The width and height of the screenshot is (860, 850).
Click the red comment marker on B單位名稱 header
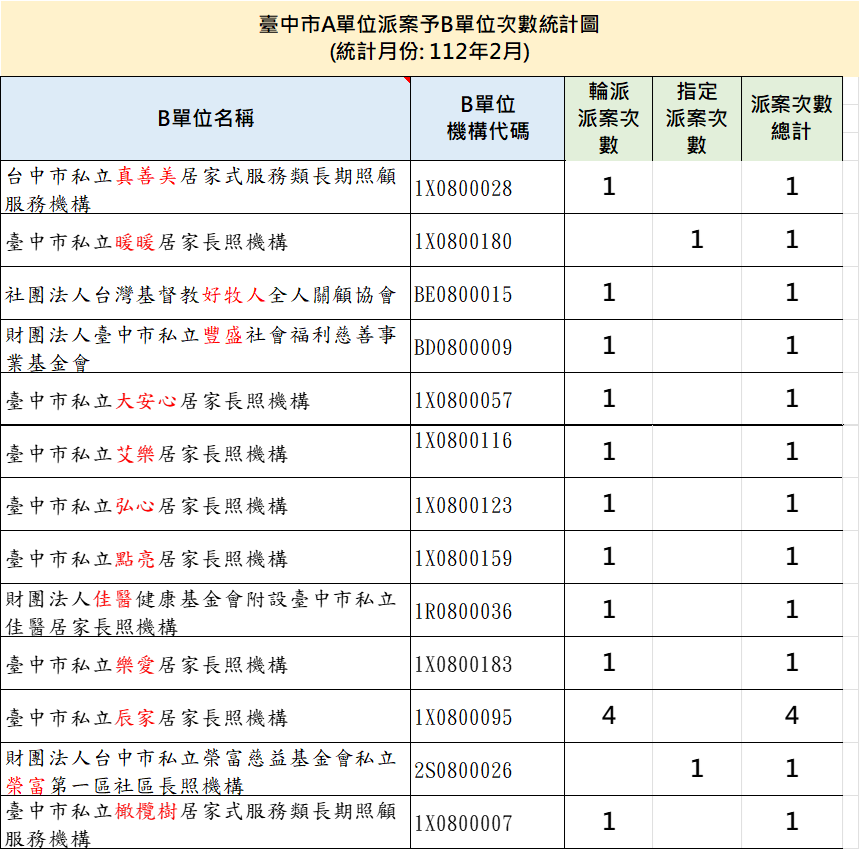[408, 80]
